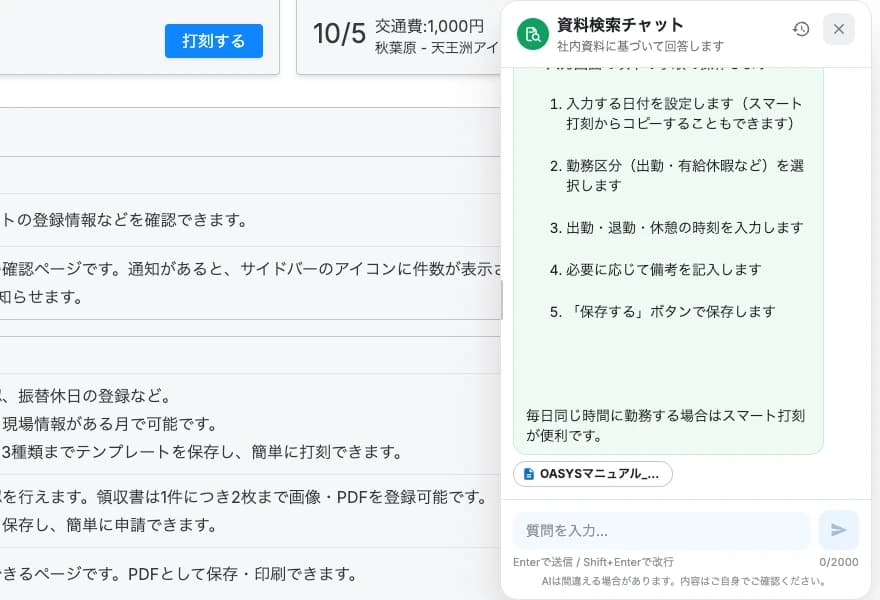Click the 打刻する button
The image size is (880, 600).
click(x=214, y=41)
